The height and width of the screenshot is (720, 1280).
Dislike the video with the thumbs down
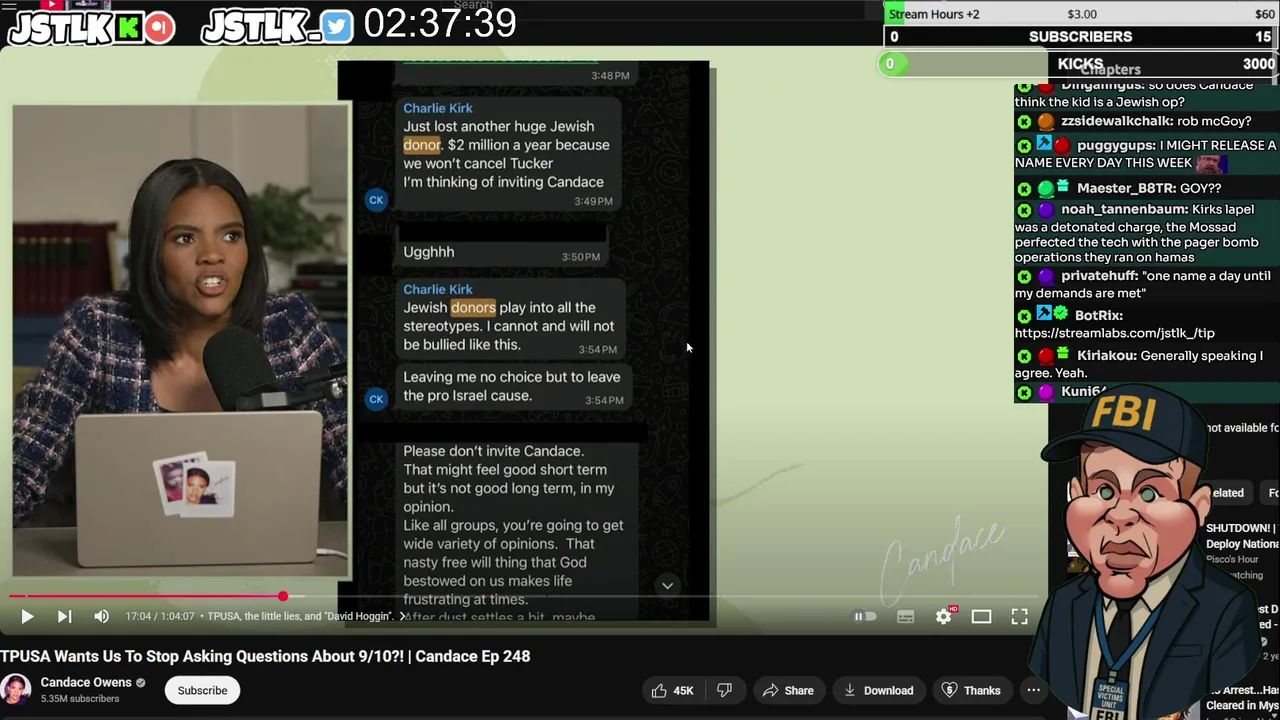tap(725, 690)
